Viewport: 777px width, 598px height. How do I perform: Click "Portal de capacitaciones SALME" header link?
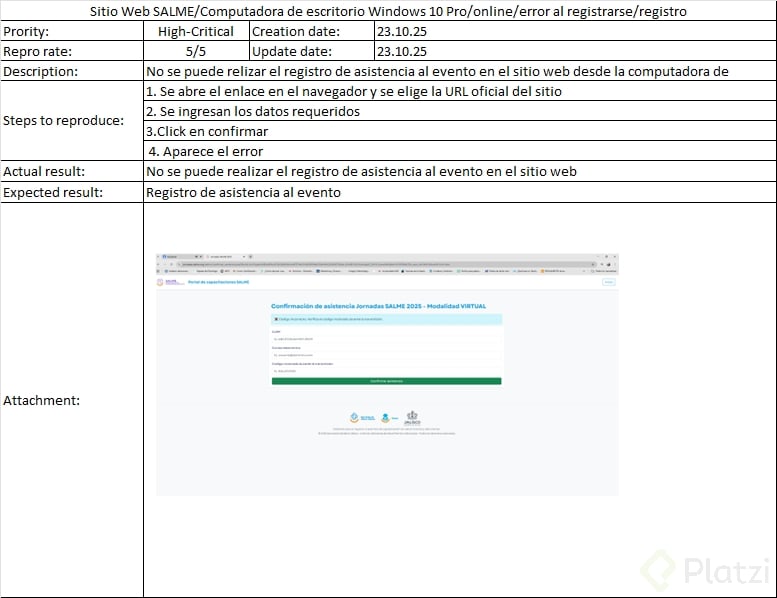click(x=219, y=282)
